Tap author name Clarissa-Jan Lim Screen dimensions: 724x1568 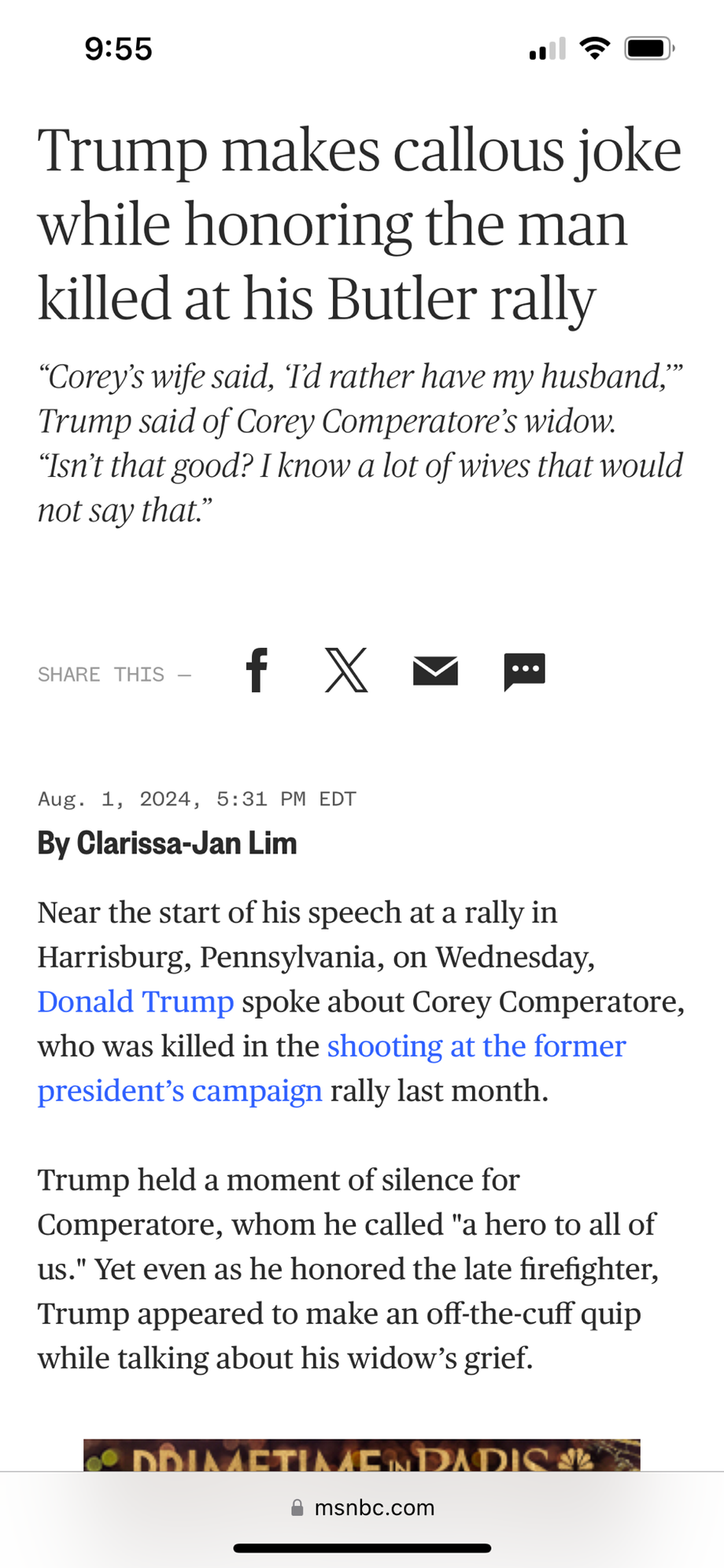[x=186, y=844]
